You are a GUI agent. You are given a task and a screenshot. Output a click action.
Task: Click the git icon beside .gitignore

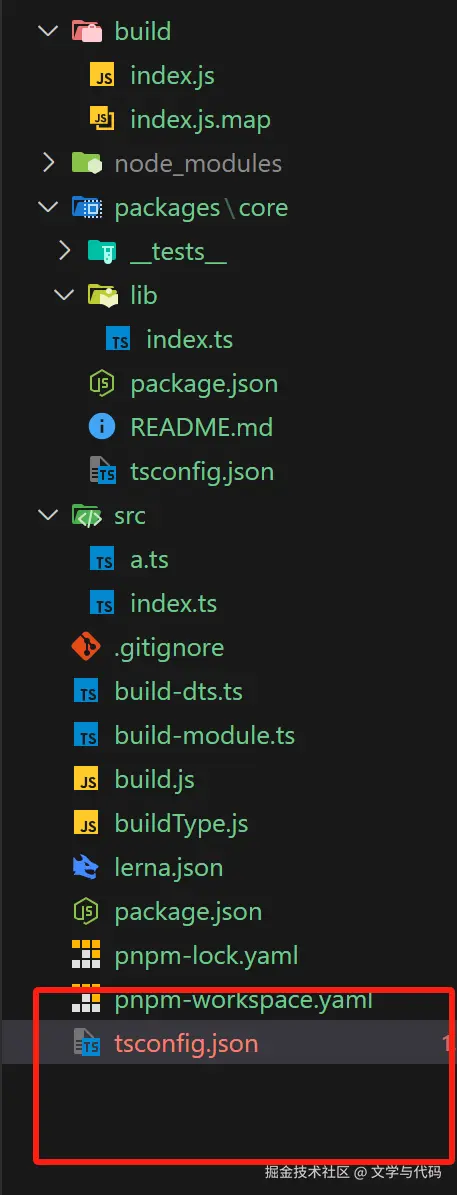click(86, 647)
